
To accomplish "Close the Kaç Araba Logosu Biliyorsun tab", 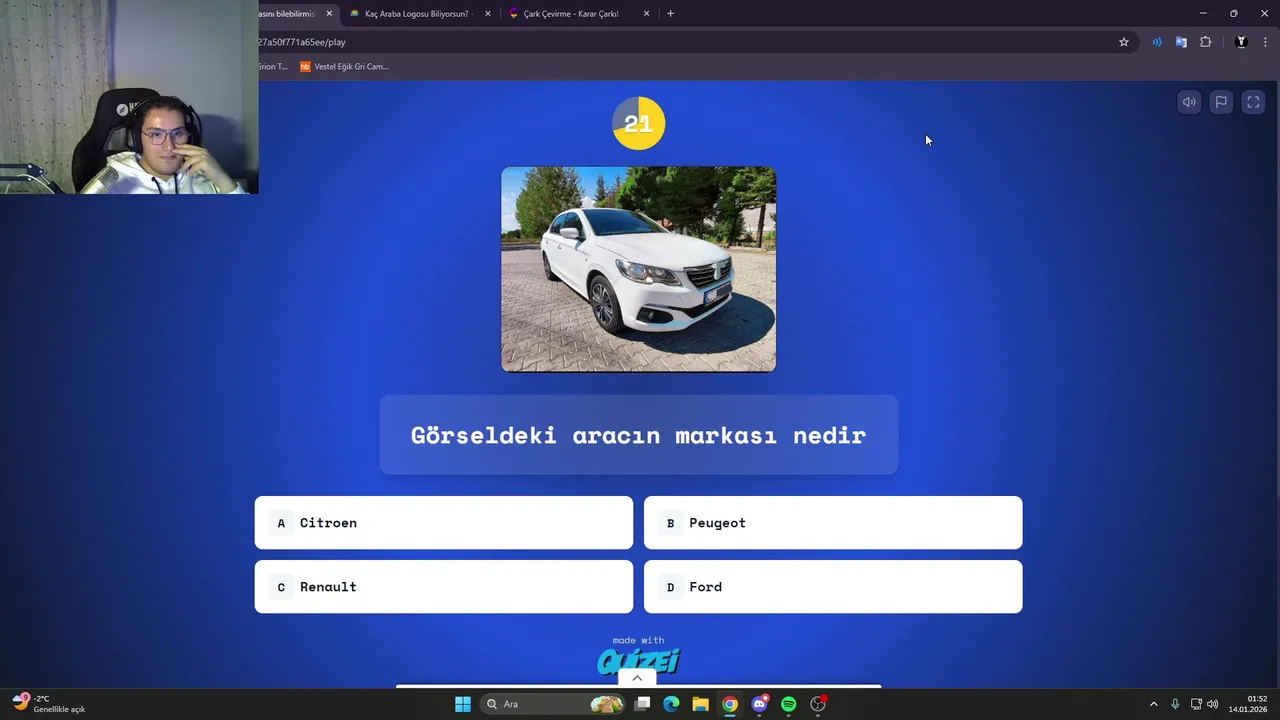I will 488,14.
